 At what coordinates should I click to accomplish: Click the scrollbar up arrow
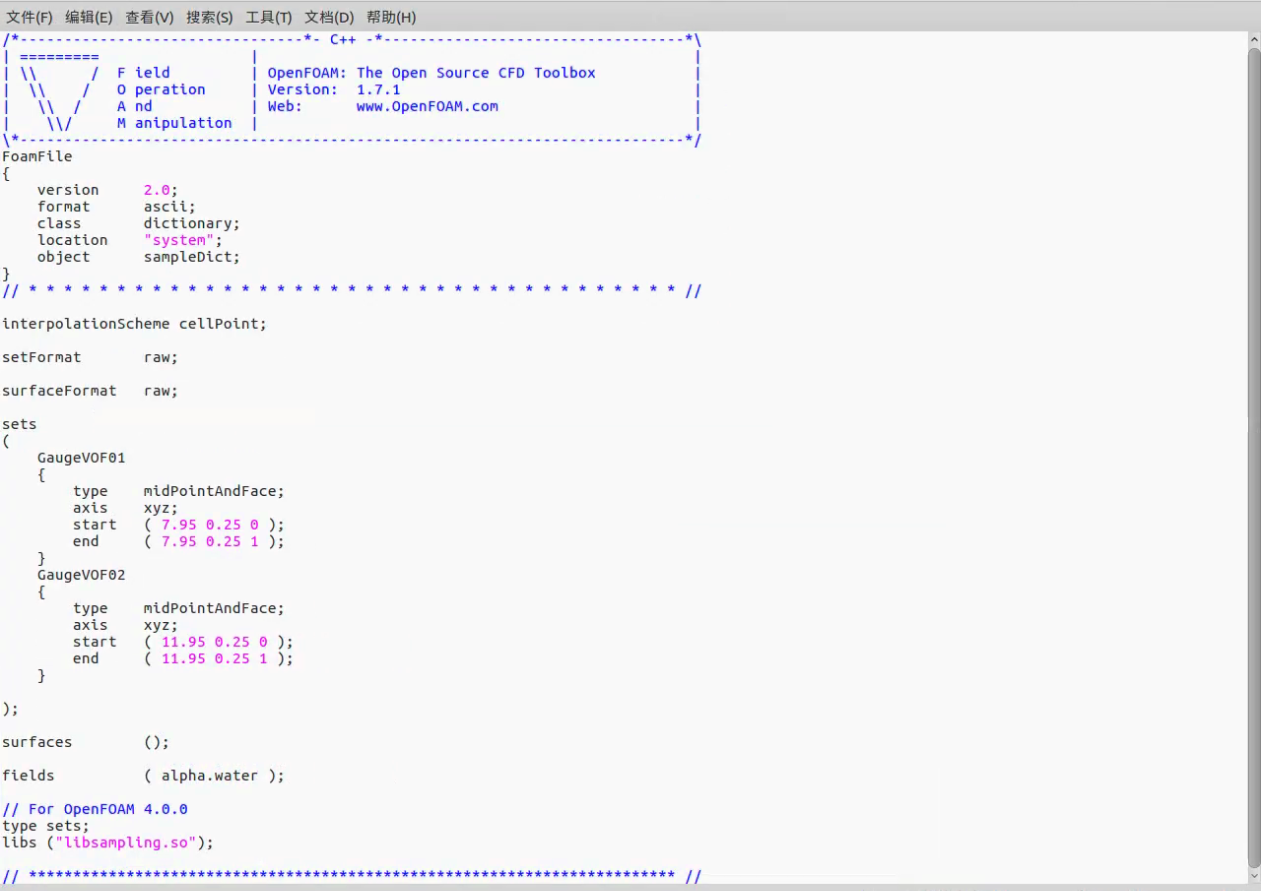pyautogui.click(x=1254, y=38)
